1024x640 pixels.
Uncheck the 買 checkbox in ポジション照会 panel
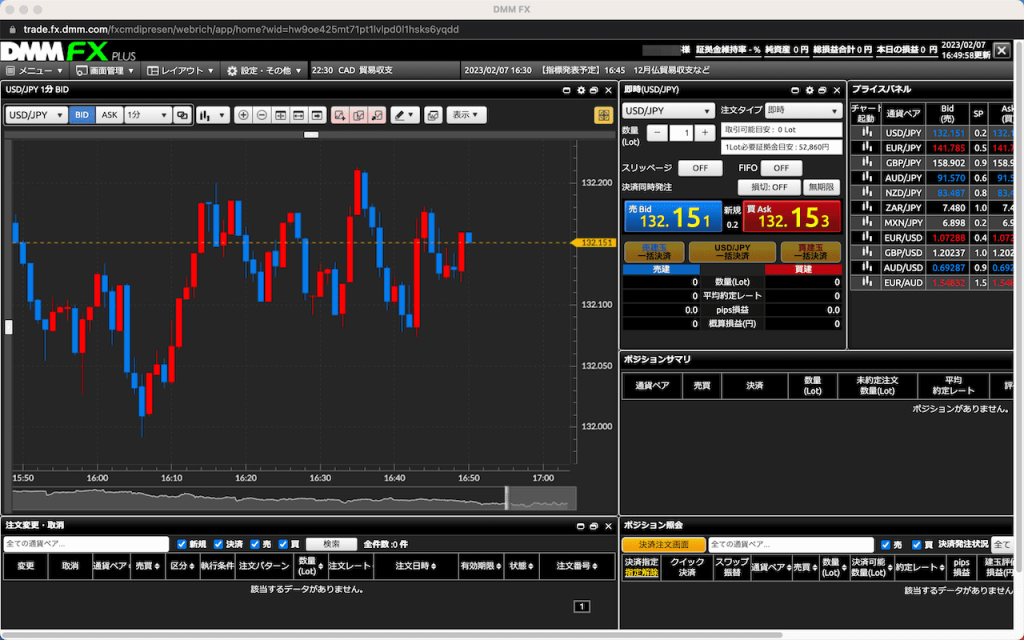(916, 545)
